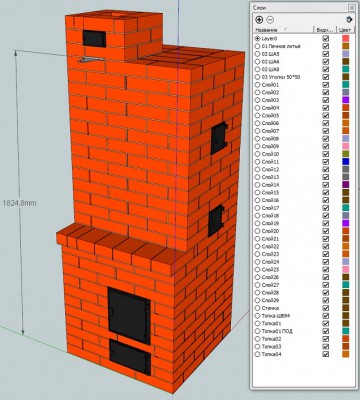Open the red color swatch for Layer0

point(346,39)
